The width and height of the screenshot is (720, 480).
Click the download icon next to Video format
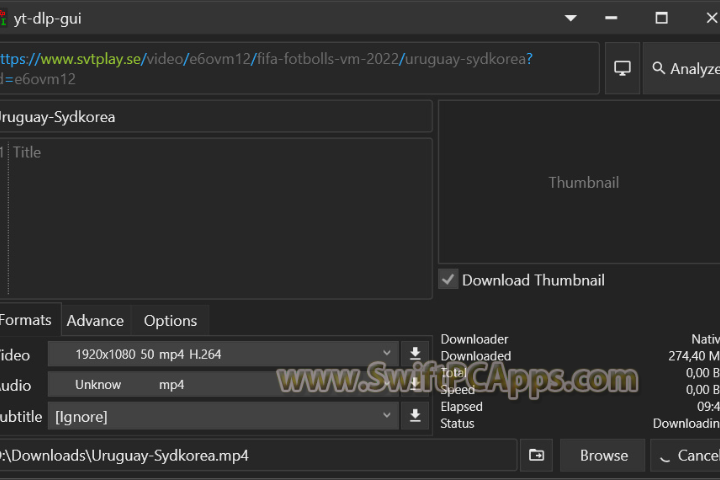[x=415, y=354]
